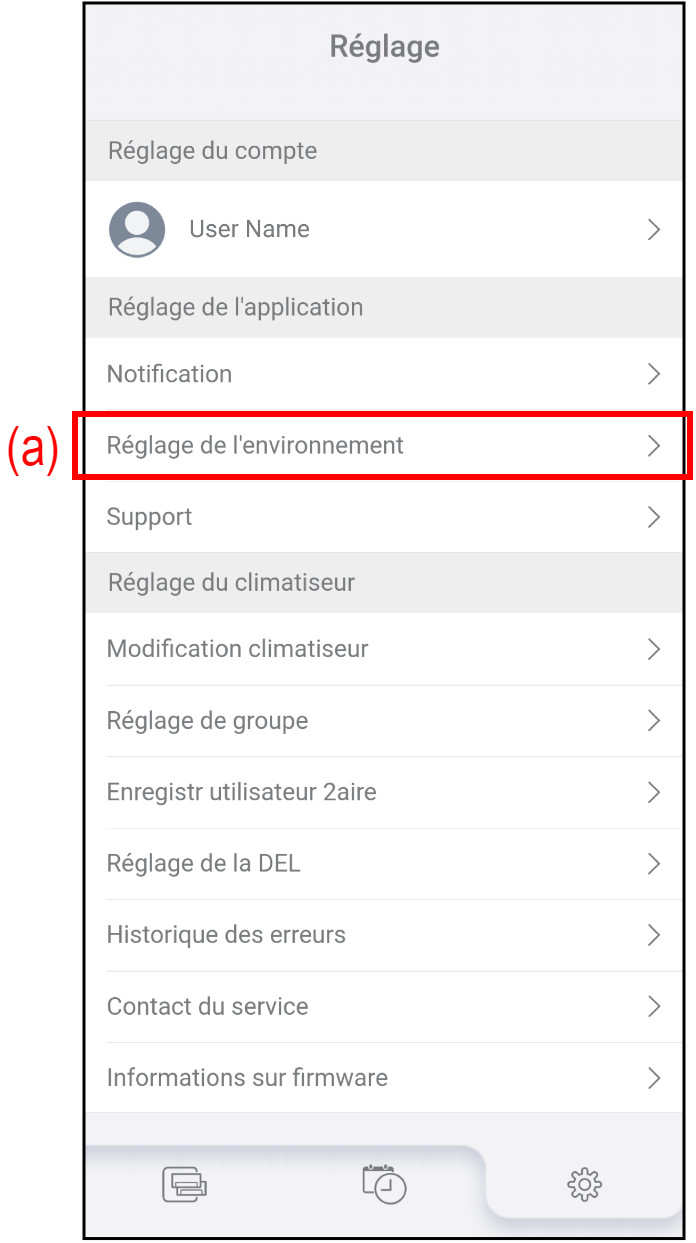Select Enregistr utilisateur 2aire entry

tap(242, 793)
